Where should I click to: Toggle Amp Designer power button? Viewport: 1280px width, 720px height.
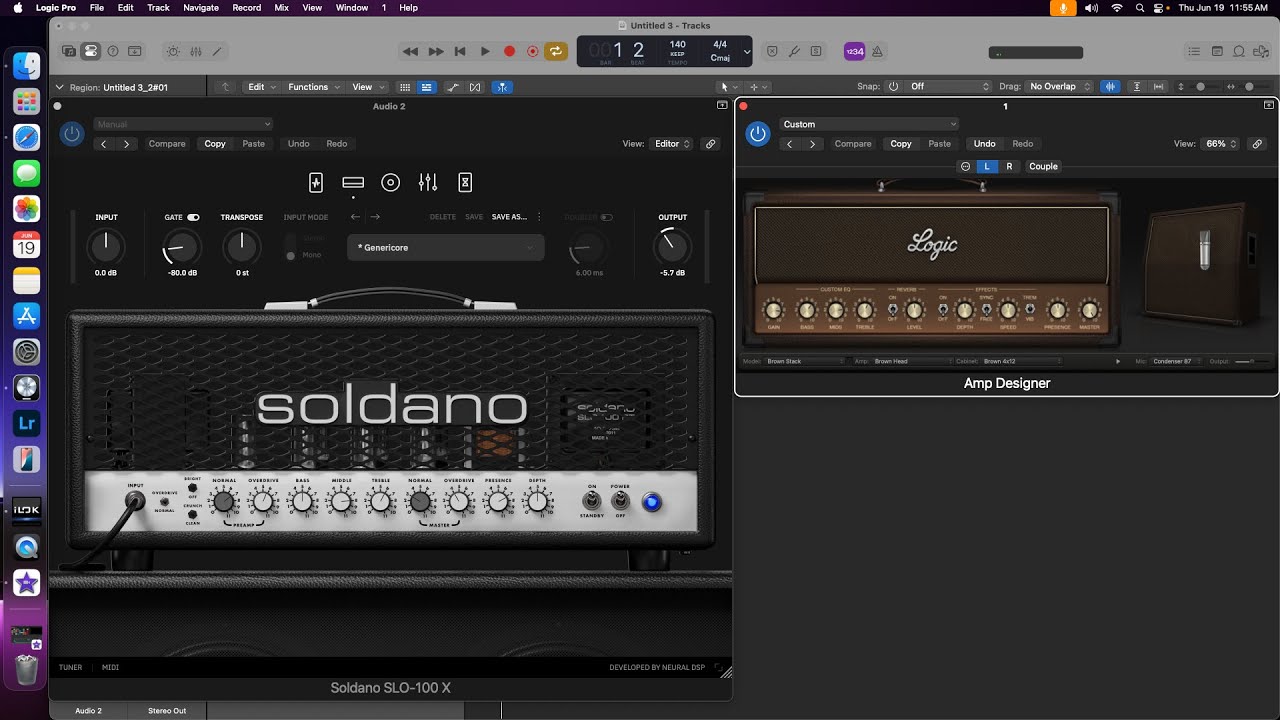758,133
